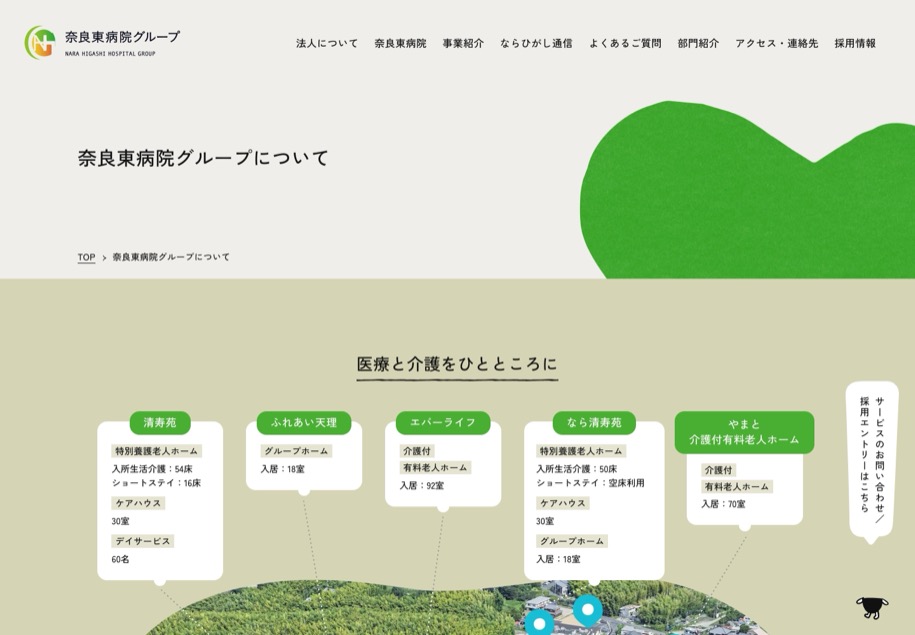Click the 奈良東病院グループについて page heading
This screenshot has height=635, width=915.
click(x=203, y=158)
